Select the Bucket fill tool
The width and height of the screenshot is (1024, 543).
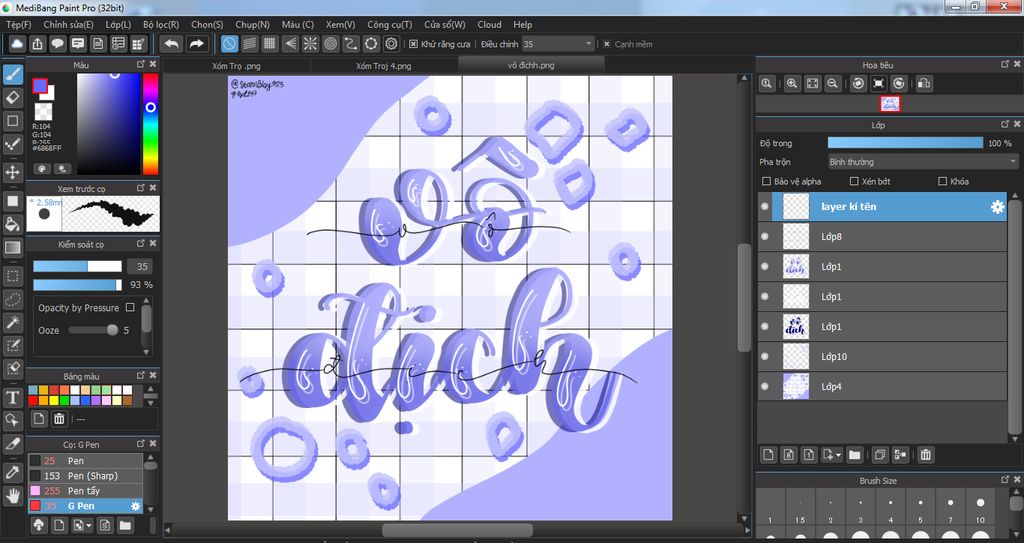tap(12, 224)
